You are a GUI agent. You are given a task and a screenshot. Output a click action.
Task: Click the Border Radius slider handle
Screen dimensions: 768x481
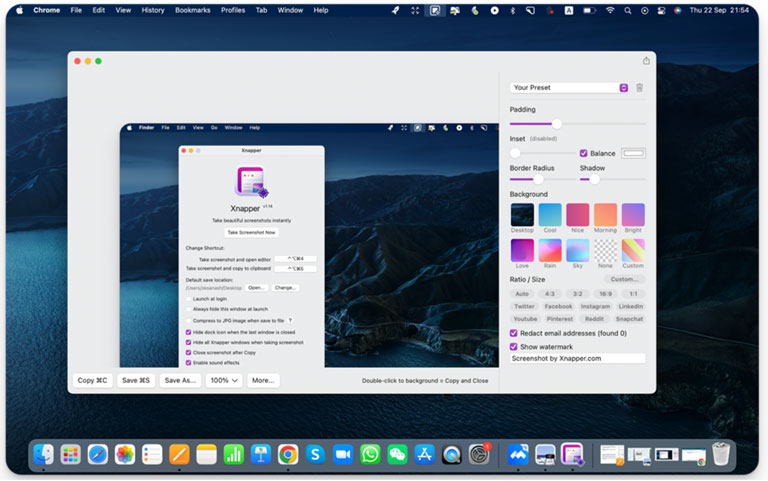tap(538, 179)
